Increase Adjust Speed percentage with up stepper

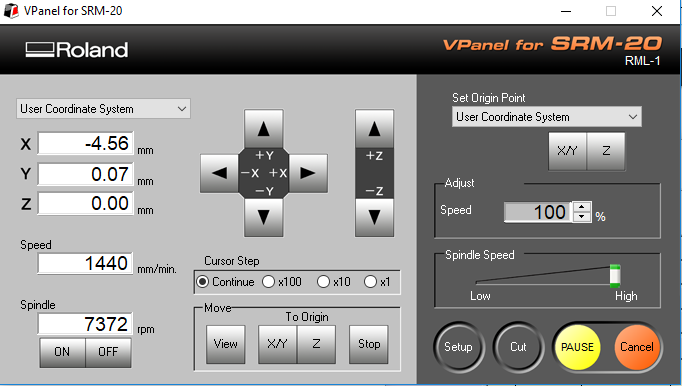pos(582,207)
